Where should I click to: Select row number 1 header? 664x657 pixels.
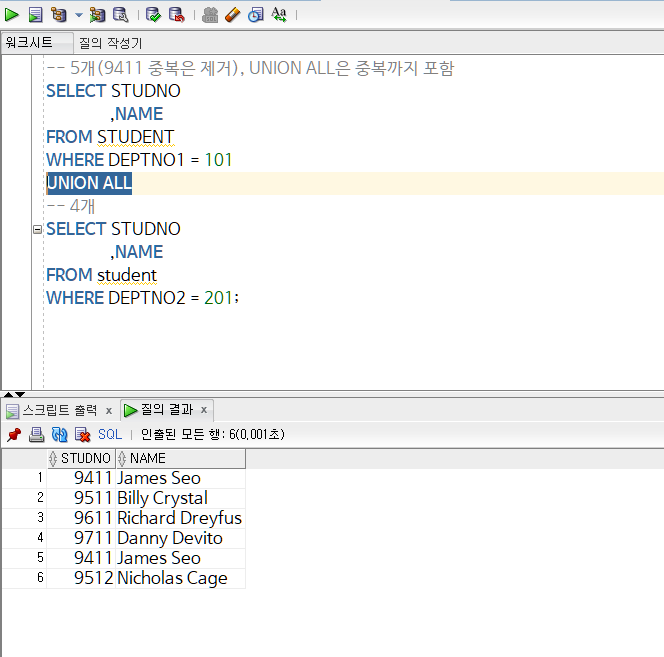(25, 478)
